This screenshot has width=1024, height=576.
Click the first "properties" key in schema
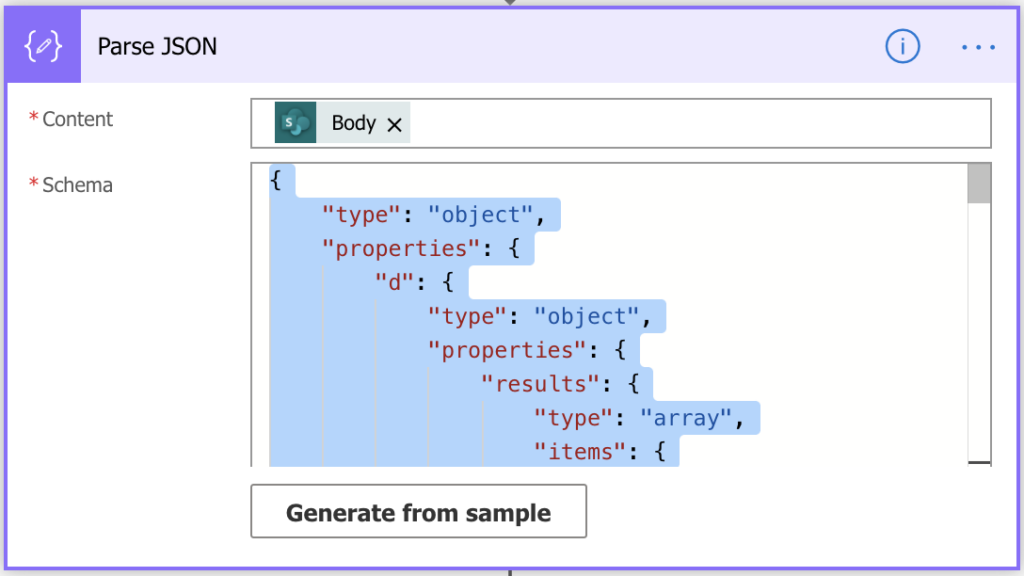(401, 249)
